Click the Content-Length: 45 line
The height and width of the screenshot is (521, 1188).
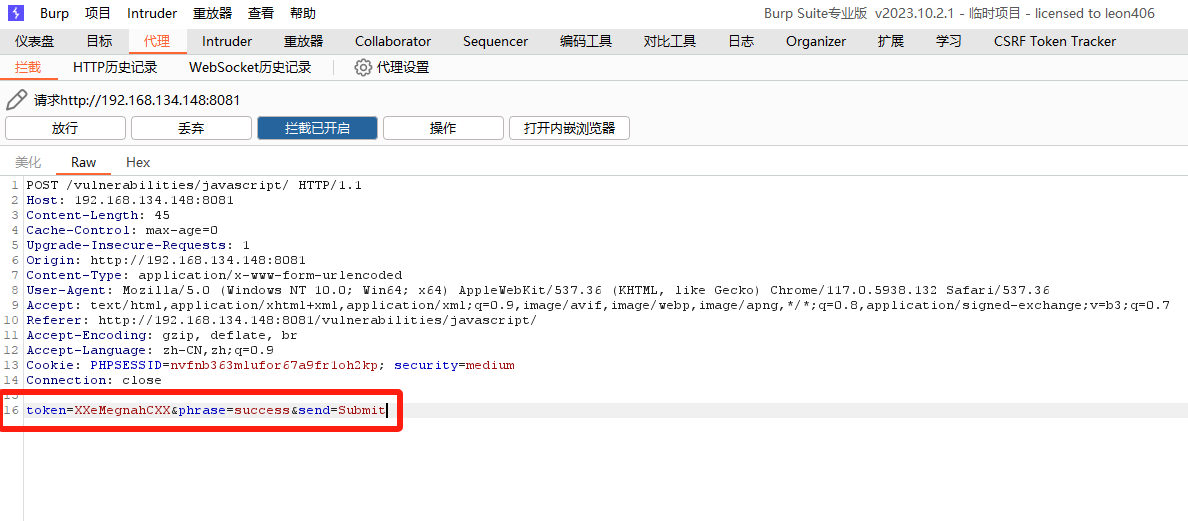(98, 215)
